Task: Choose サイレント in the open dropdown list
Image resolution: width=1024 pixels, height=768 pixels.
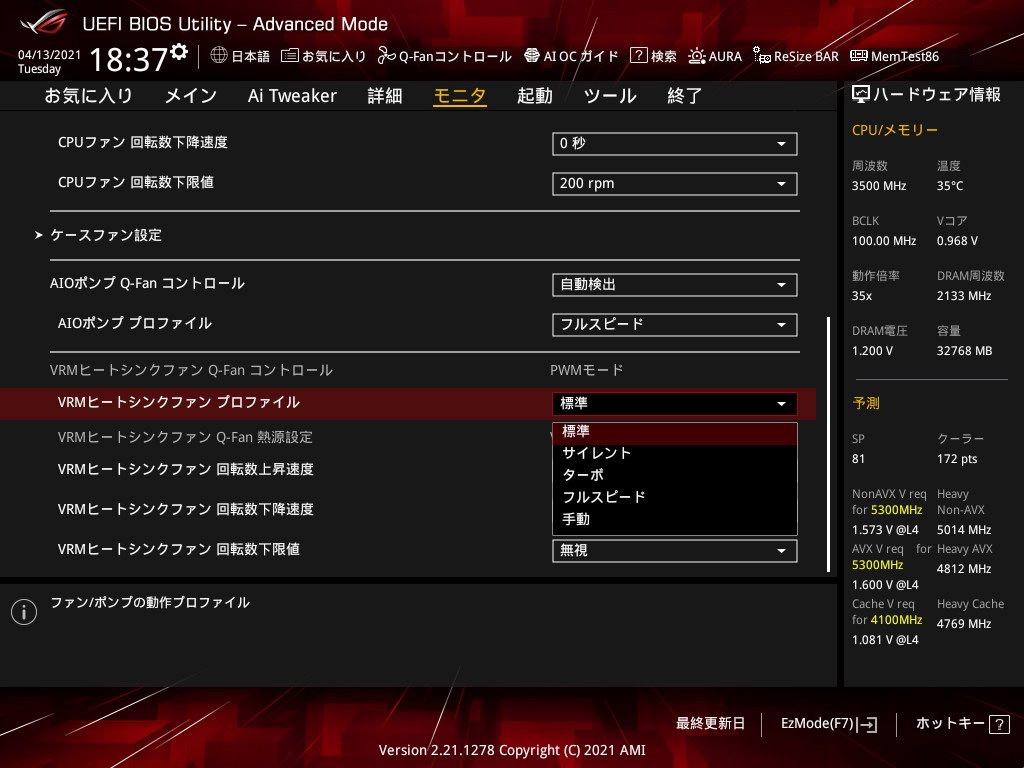Action: point(675,453)
